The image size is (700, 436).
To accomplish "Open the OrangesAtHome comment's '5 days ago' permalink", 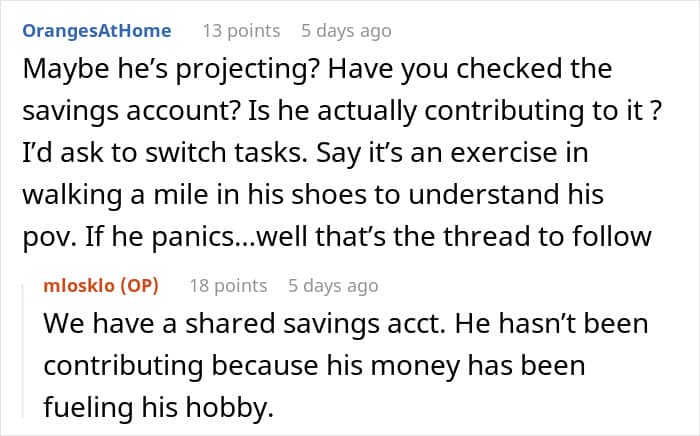I will [x=346, y=31].
